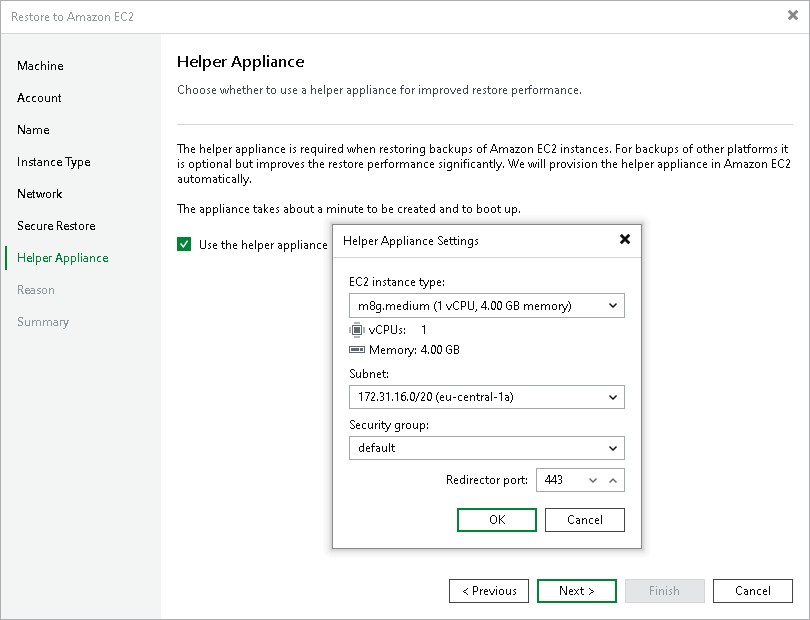Click the Helper Appliance Settings title
This screenshot has width=810, height=620.
411,241
